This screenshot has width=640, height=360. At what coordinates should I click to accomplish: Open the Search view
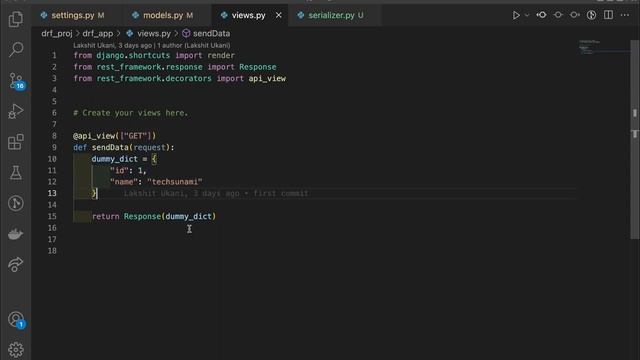point(16,49)
